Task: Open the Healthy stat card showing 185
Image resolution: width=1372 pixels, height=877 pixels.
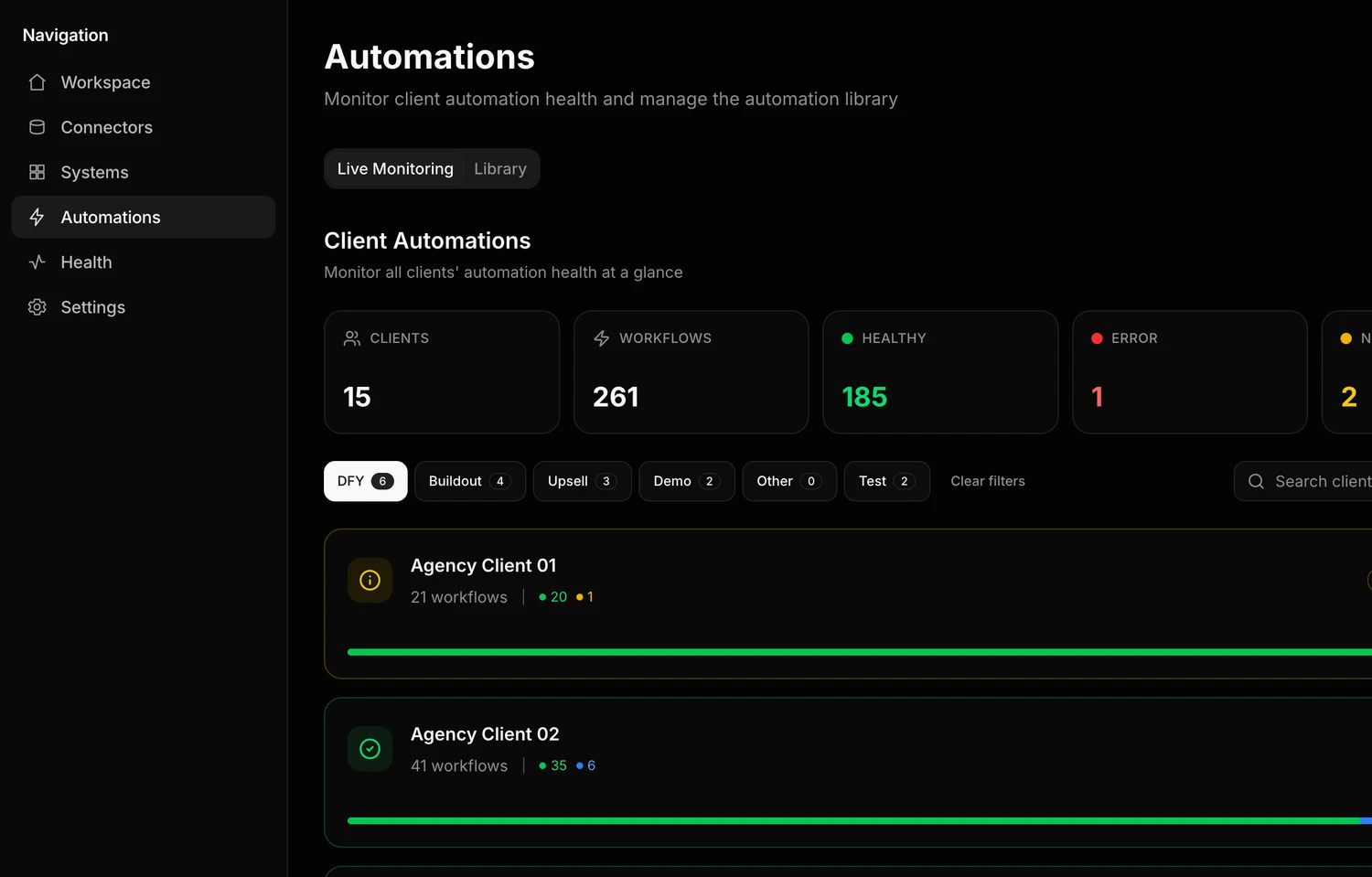Action: (940, 372)
